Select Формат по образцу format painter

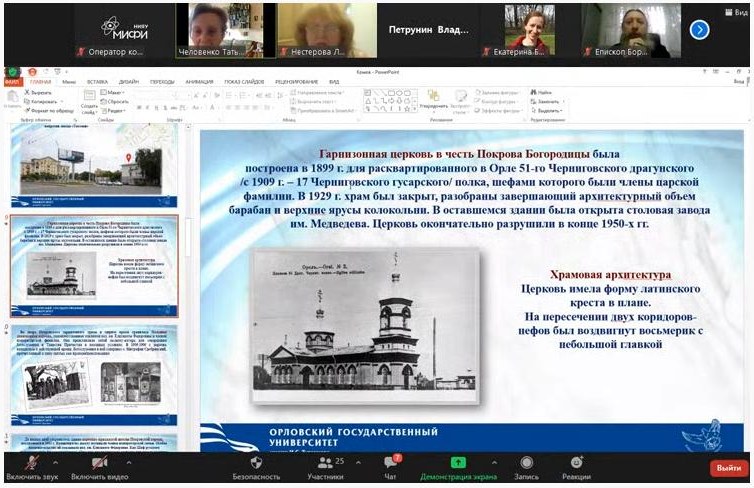pyautogui.click(x=48, y=110)
